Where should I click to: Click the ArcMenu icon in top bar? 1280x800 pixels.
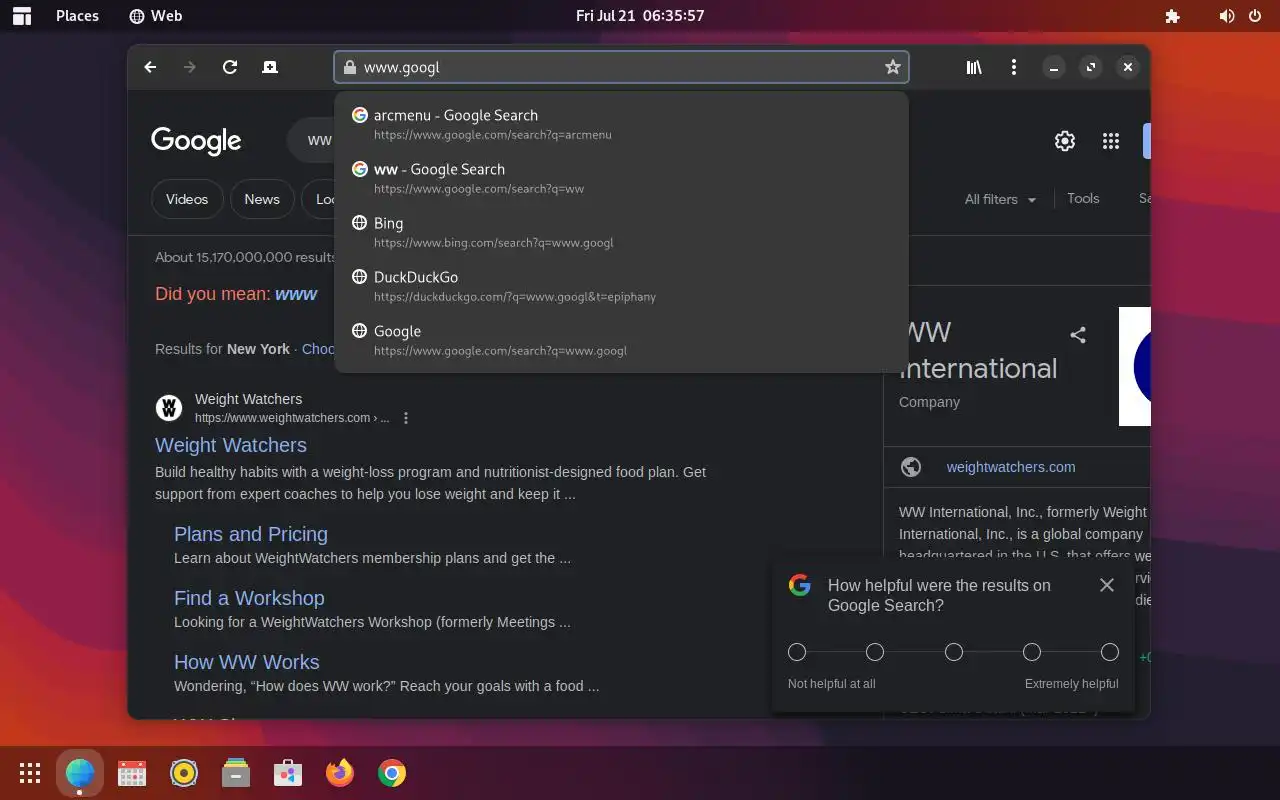(21, 16)
